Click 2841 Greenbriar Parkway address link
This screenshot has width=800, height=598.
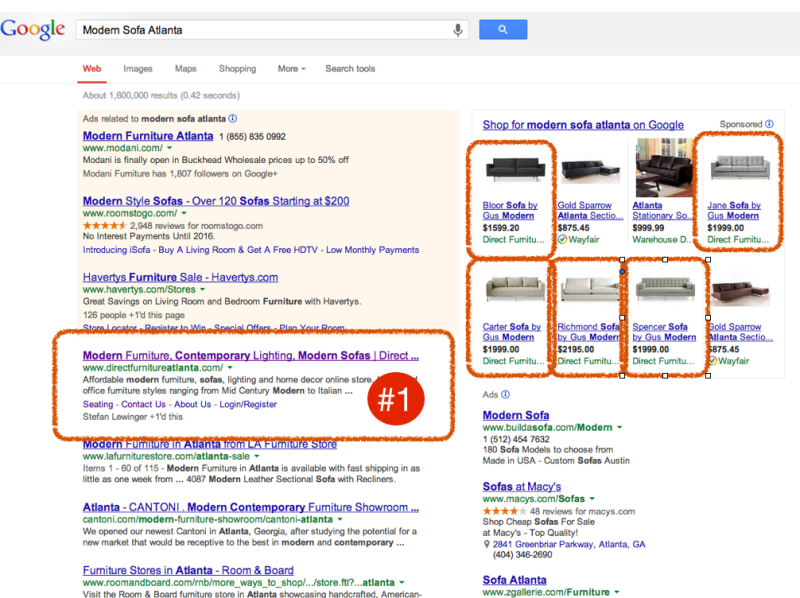pos(569,544)
